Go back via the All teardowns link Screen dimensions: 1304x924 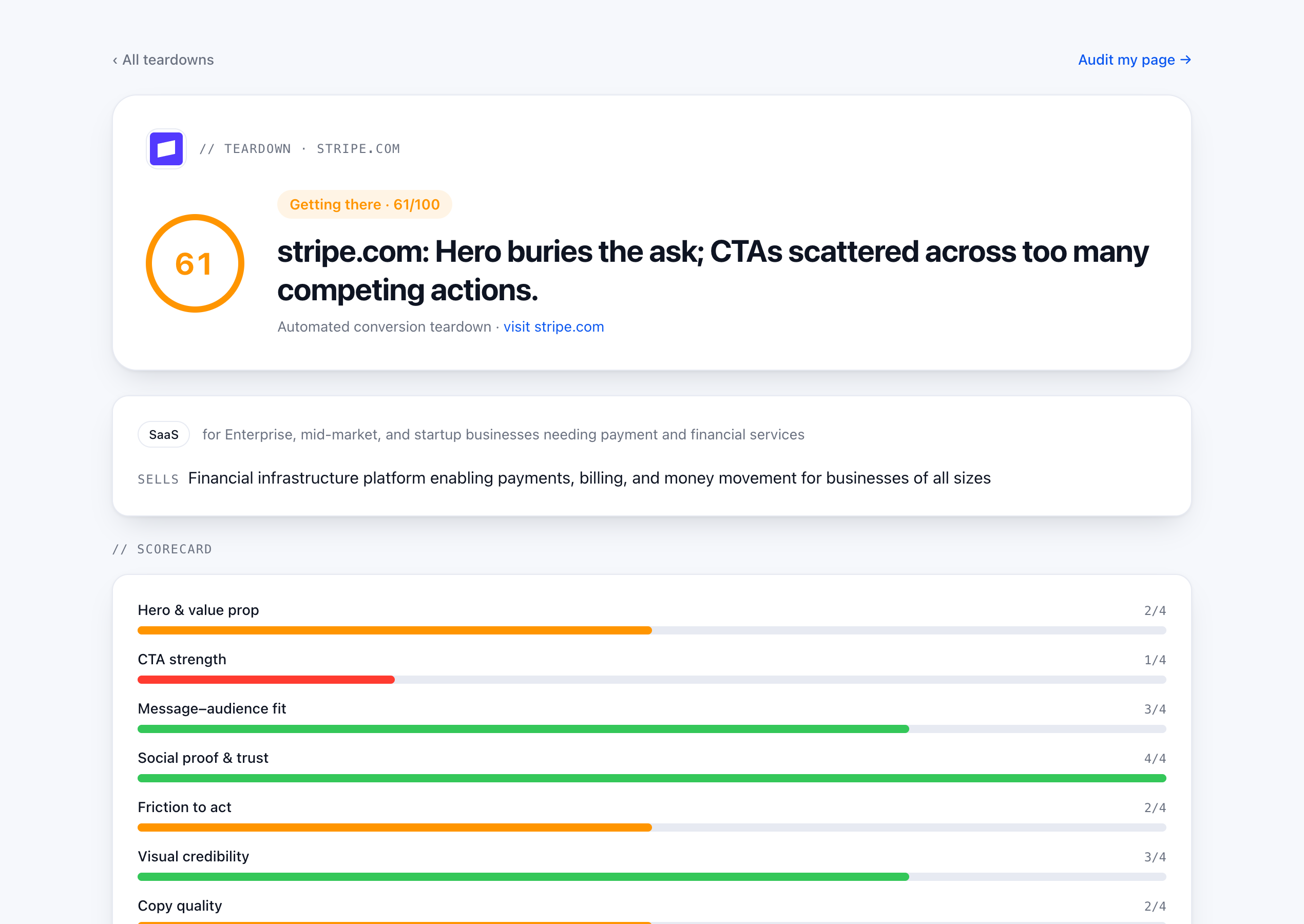click(163, 60)
